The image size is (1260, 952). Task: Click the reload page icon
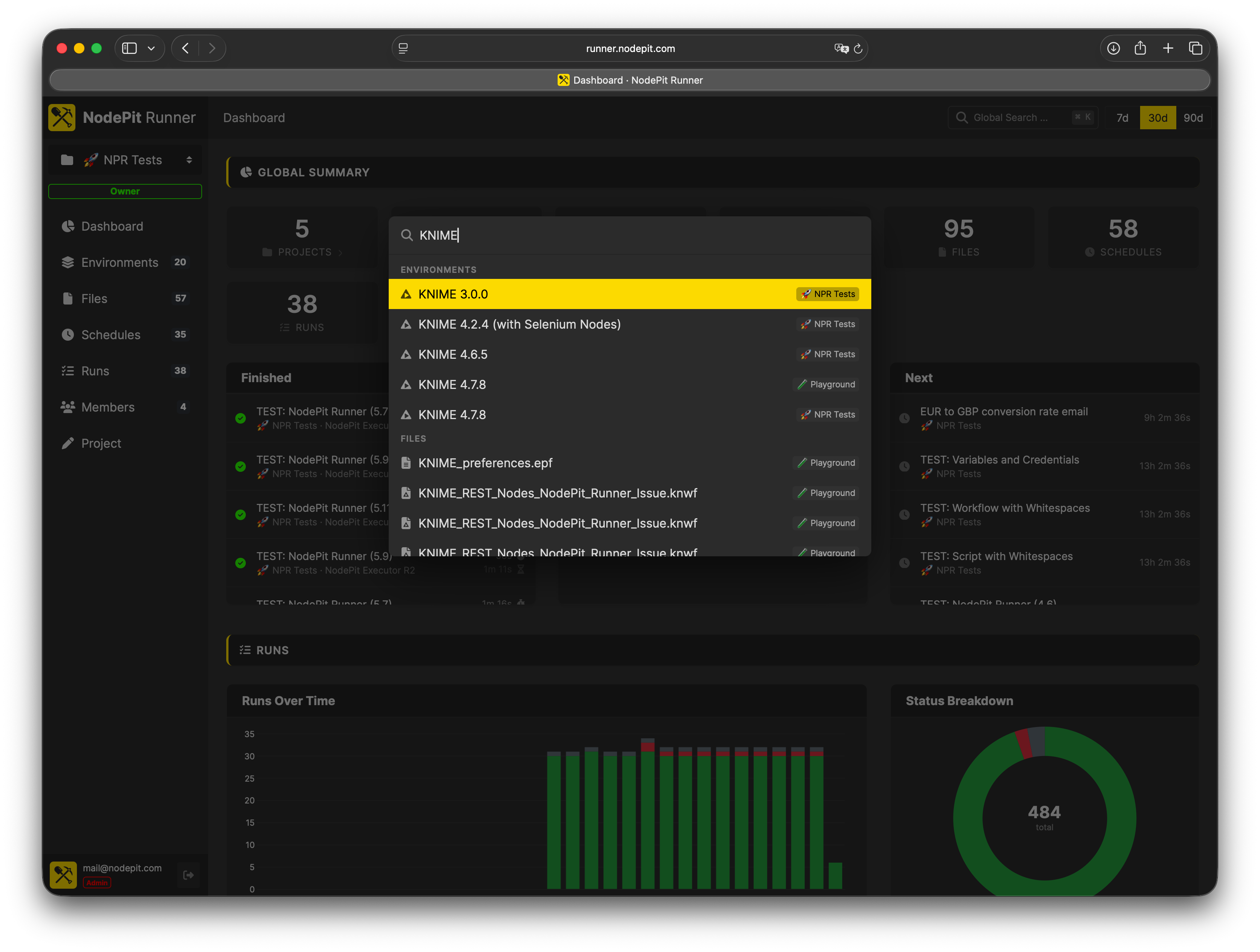coord(858,48)
